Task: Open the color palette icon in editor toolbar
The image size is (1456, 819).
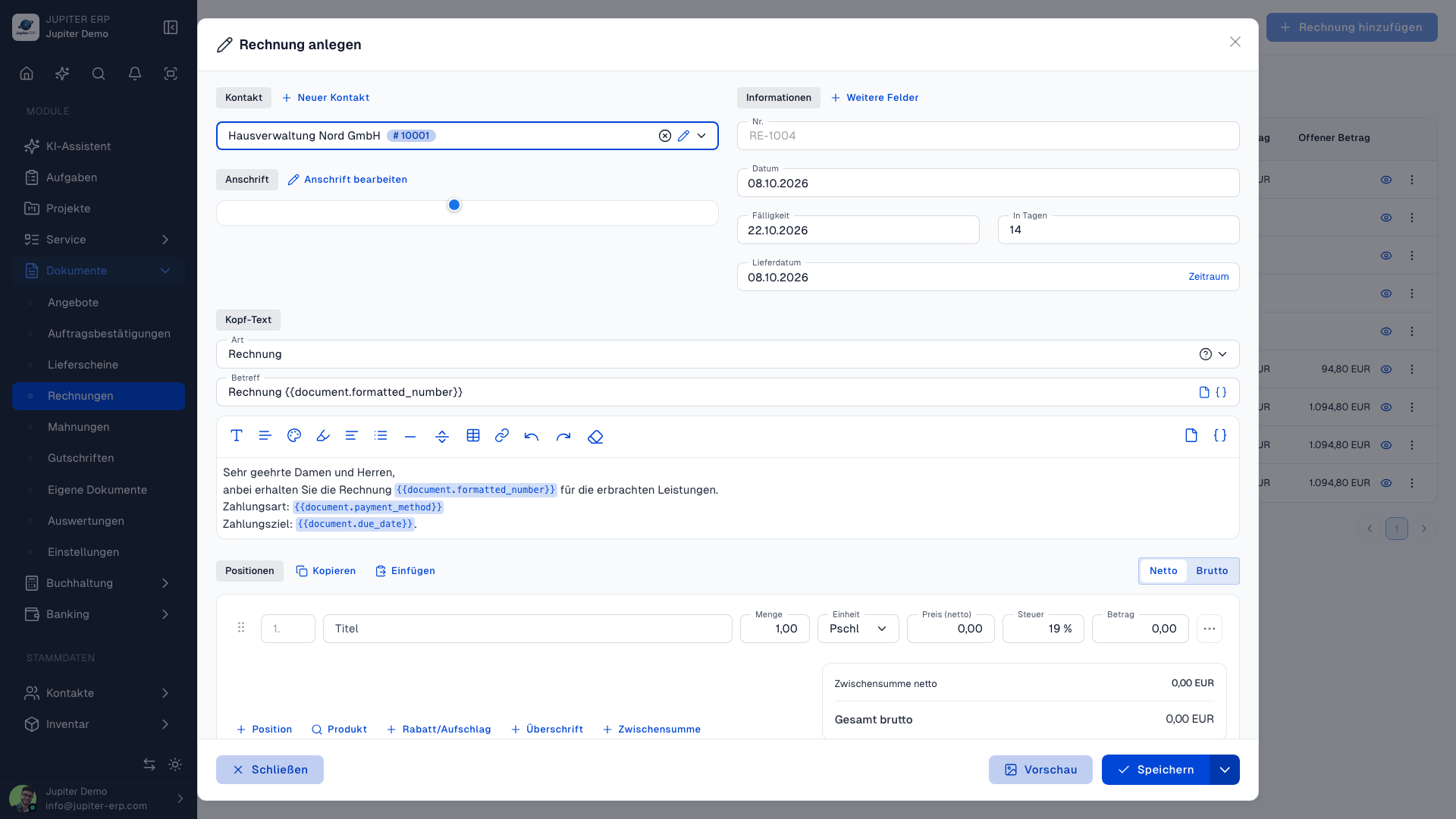Action: coord(294,435)
